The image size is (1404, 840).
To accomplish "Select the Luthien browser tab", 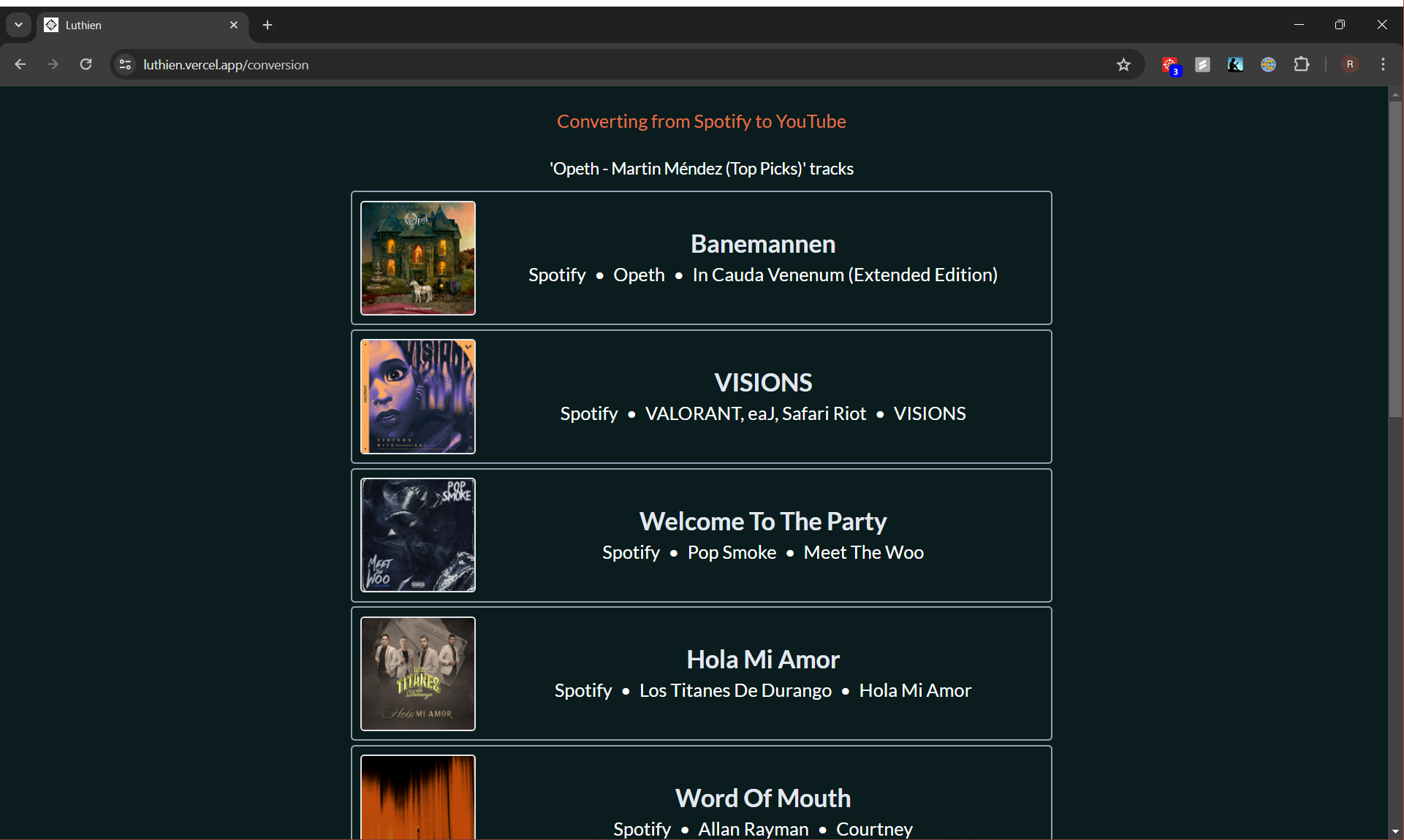I will click(x=132, y=25).
